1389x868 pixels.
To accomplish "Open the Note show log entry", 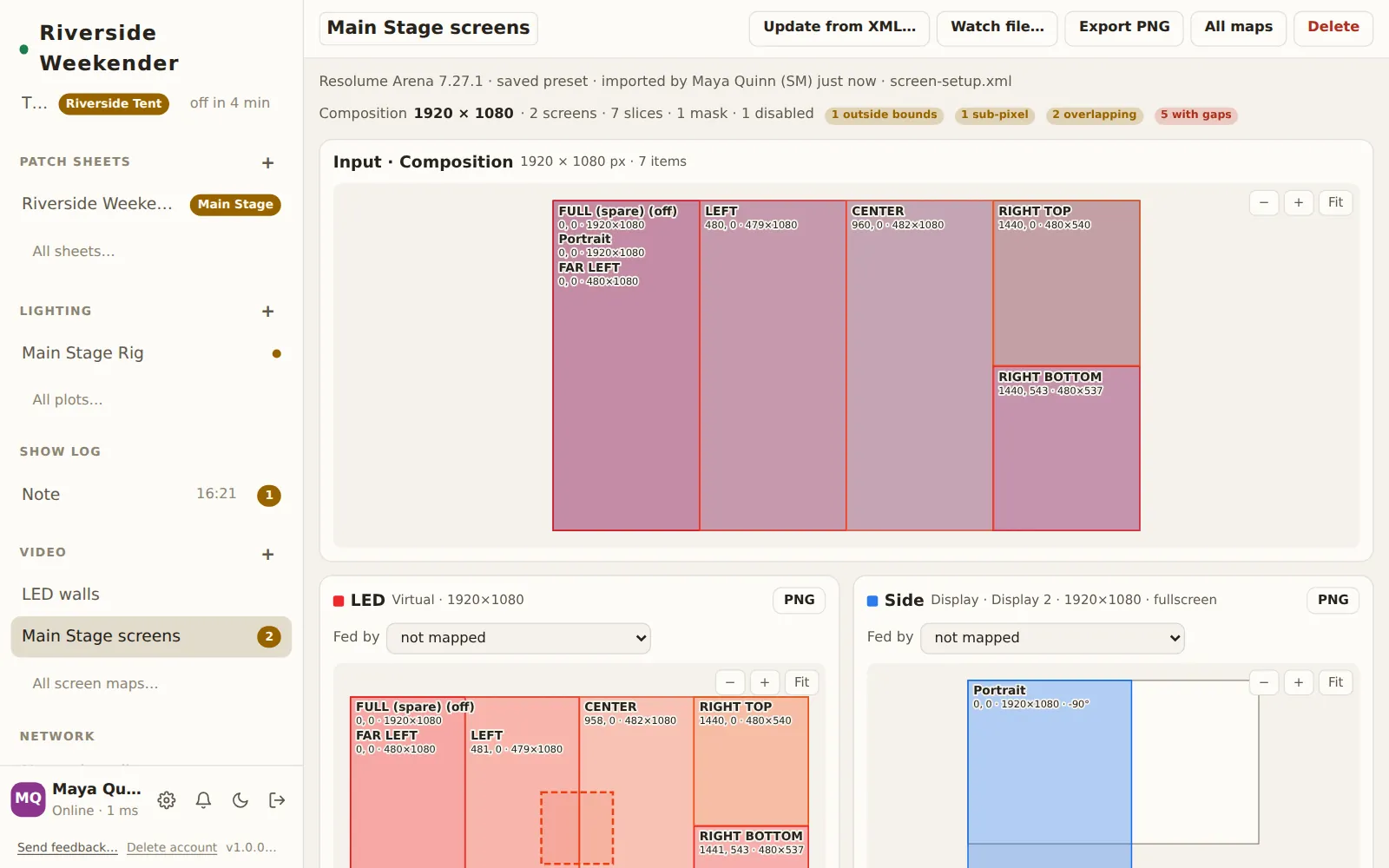I will 151,495.
